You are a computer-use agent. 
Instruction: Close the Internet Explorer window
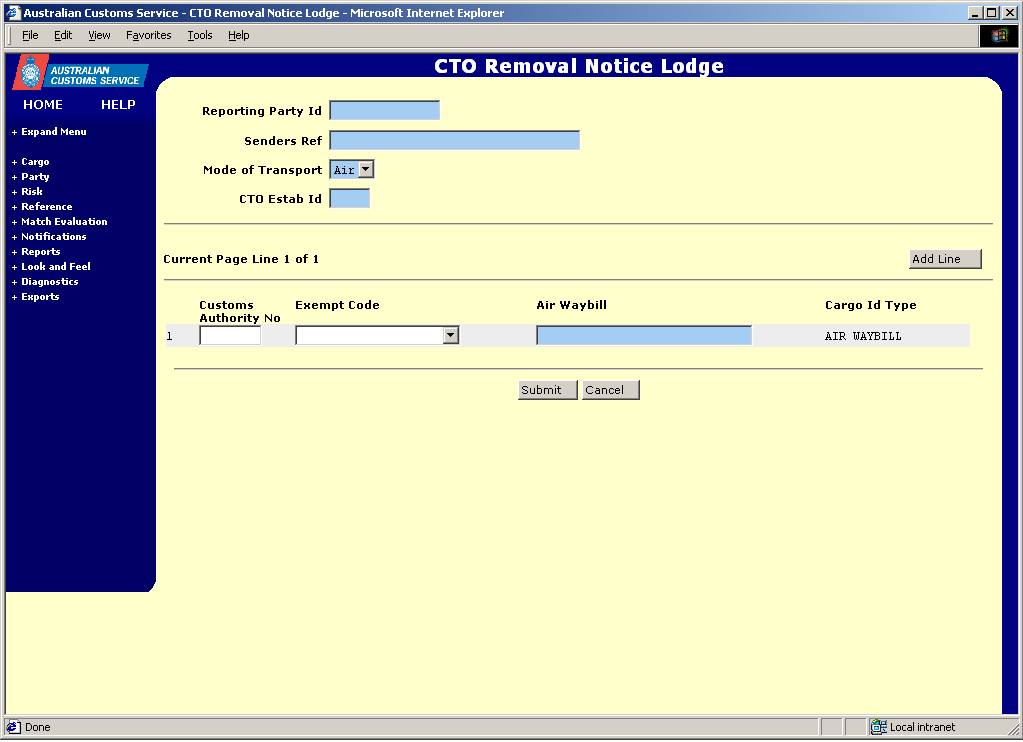tap(1009, 12)
